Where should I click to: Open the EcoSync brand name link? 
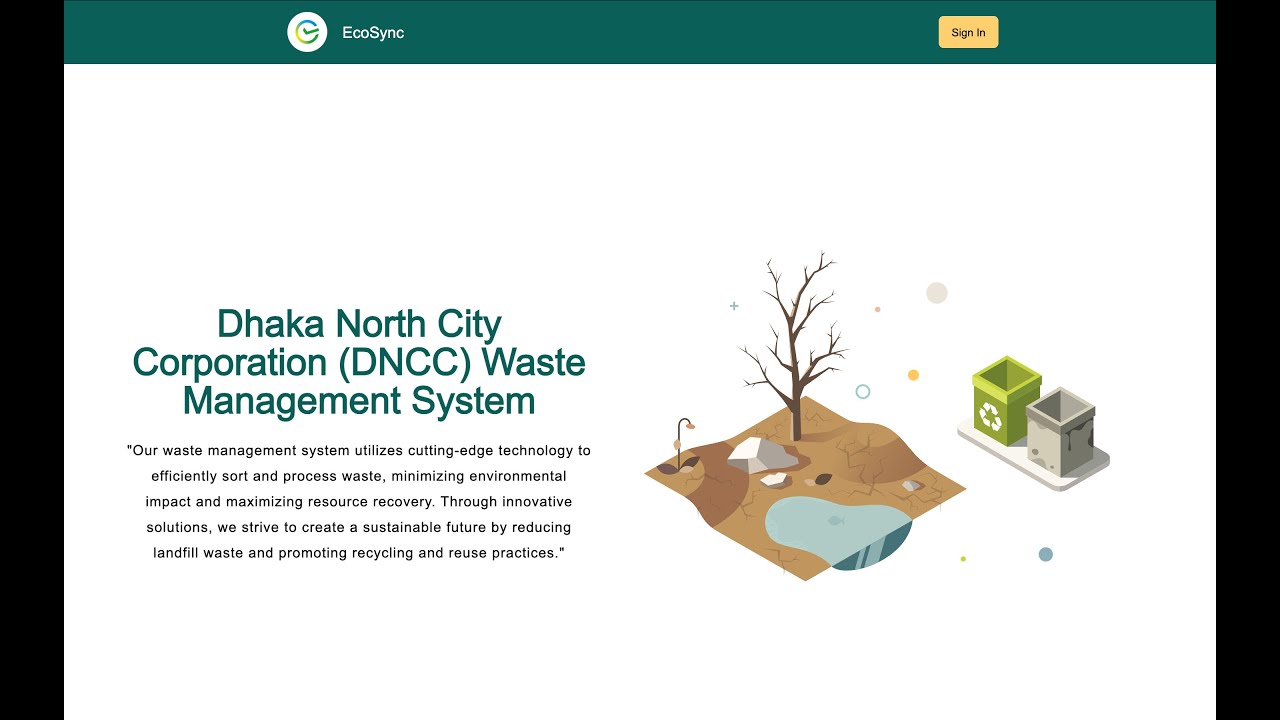pyautogui.click(x=373, y=32)
